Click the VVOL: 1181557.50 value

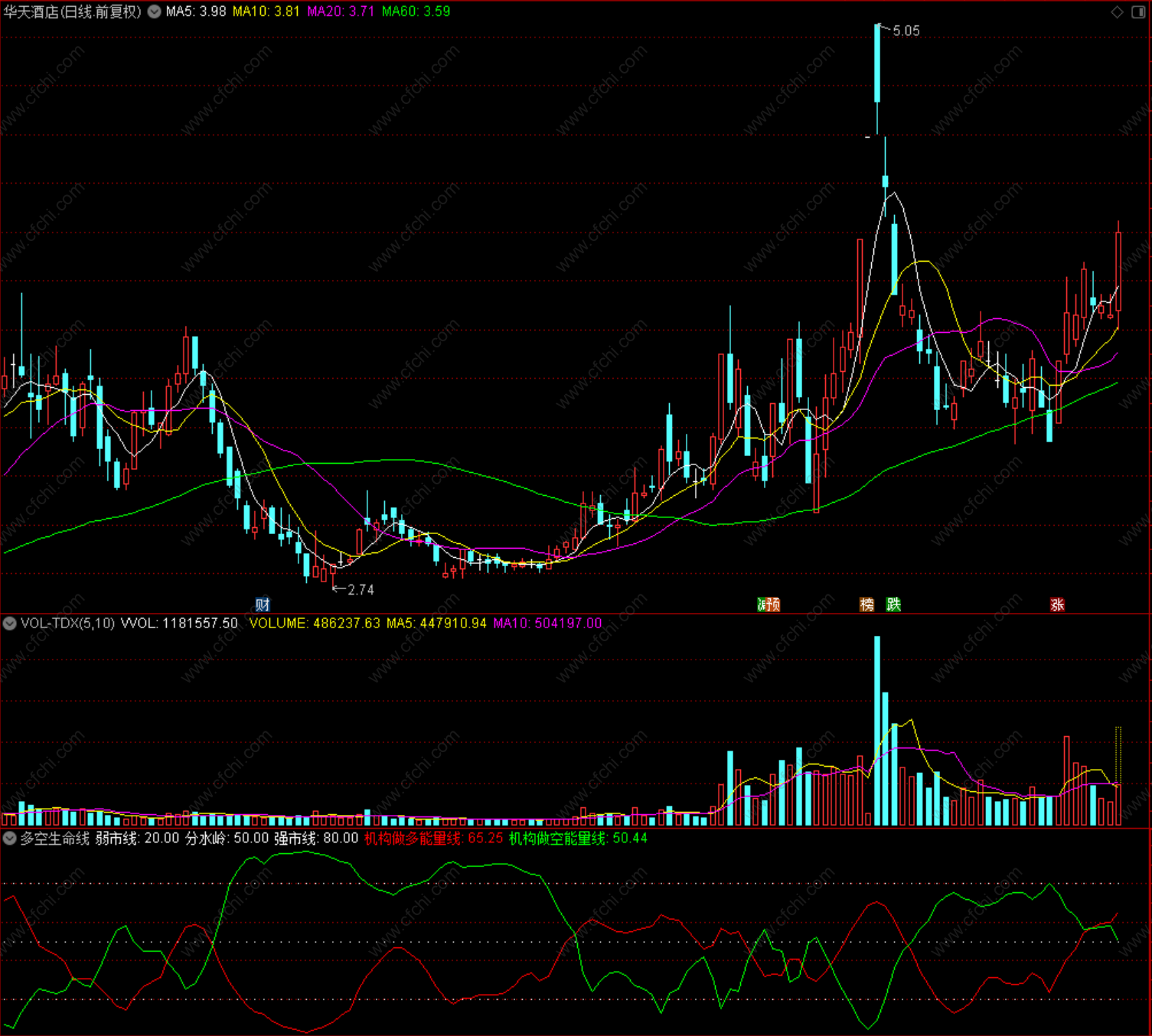179,623
